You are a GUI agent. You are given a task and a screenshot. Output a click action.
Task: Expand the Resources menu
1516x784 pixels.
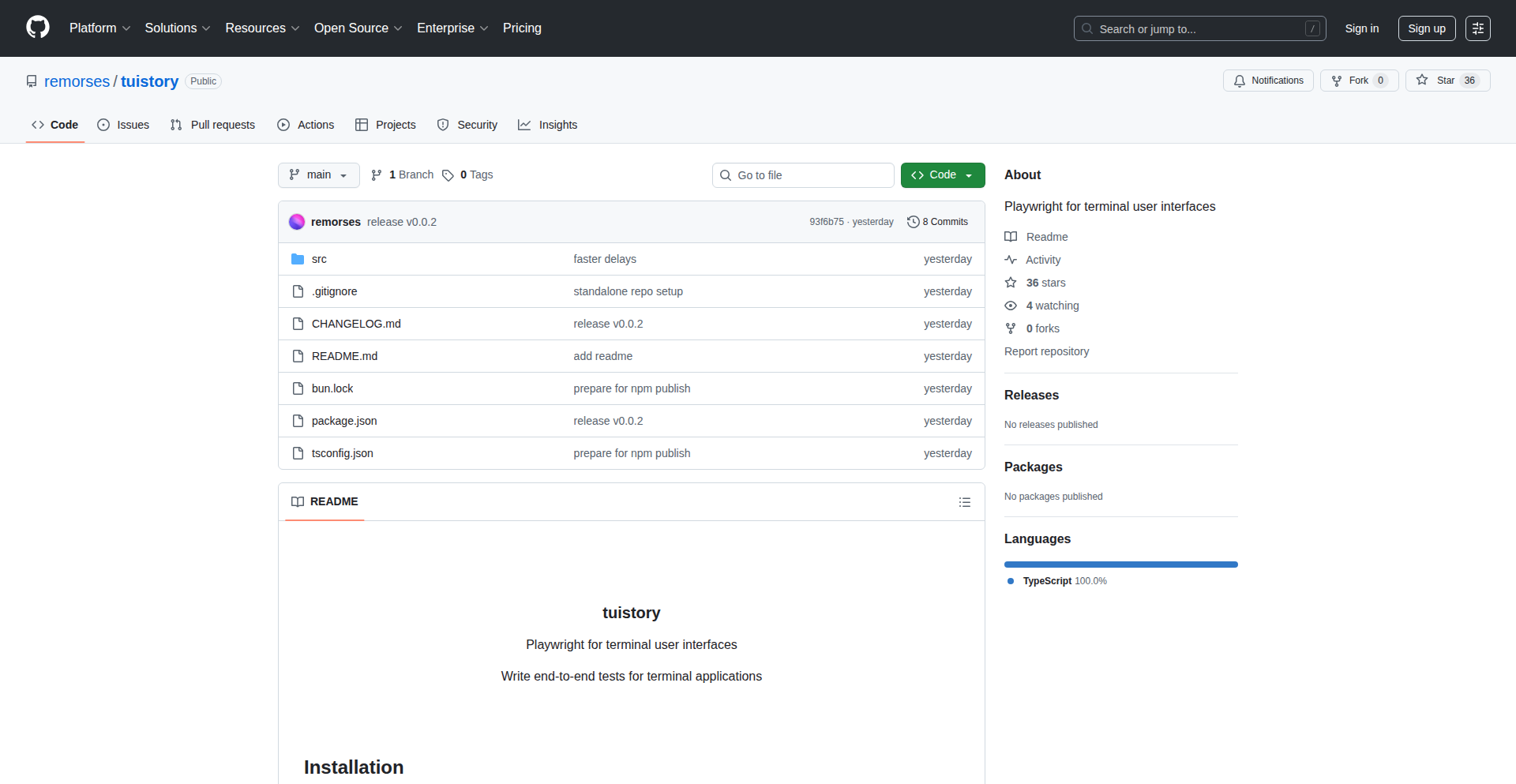pos(262,28)
